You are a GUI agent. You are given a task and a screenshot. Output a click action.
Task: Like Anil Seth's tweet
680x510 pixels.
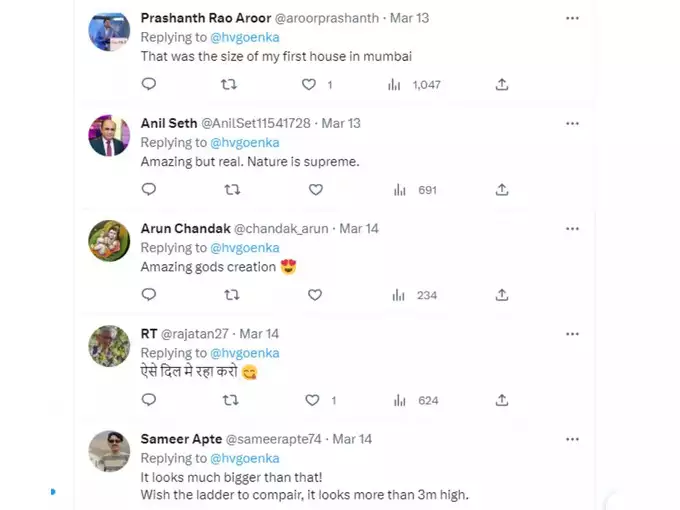tap(316, 190)
